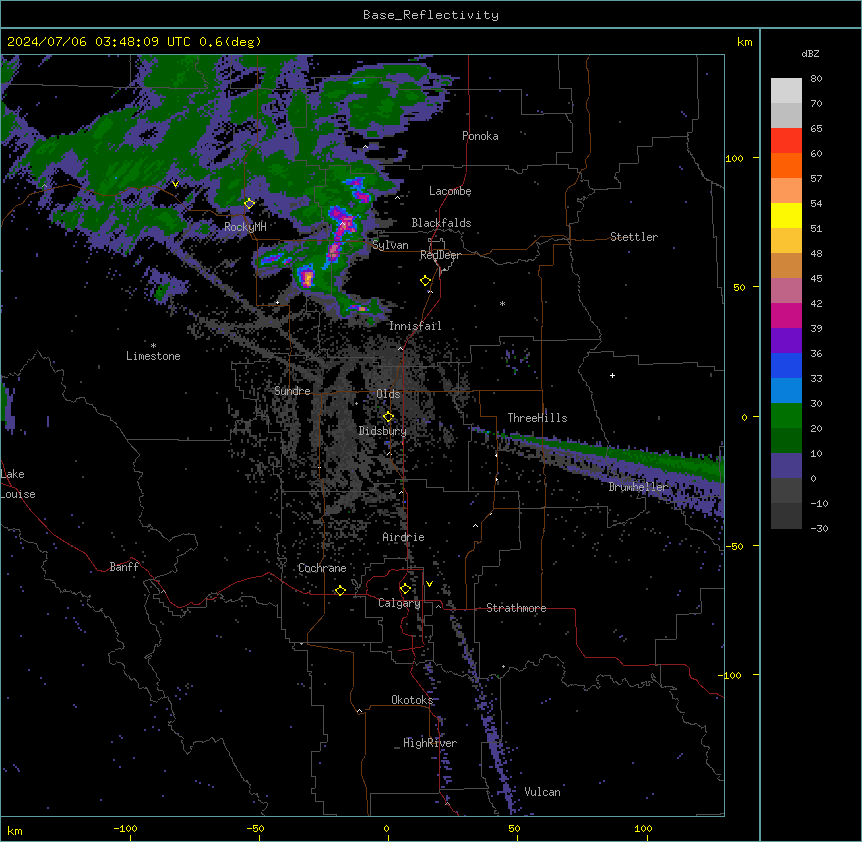Pick the white 70-80 dBZ legend swatch
The width and height of the screenshot is (862, 842).
[786, 91]
